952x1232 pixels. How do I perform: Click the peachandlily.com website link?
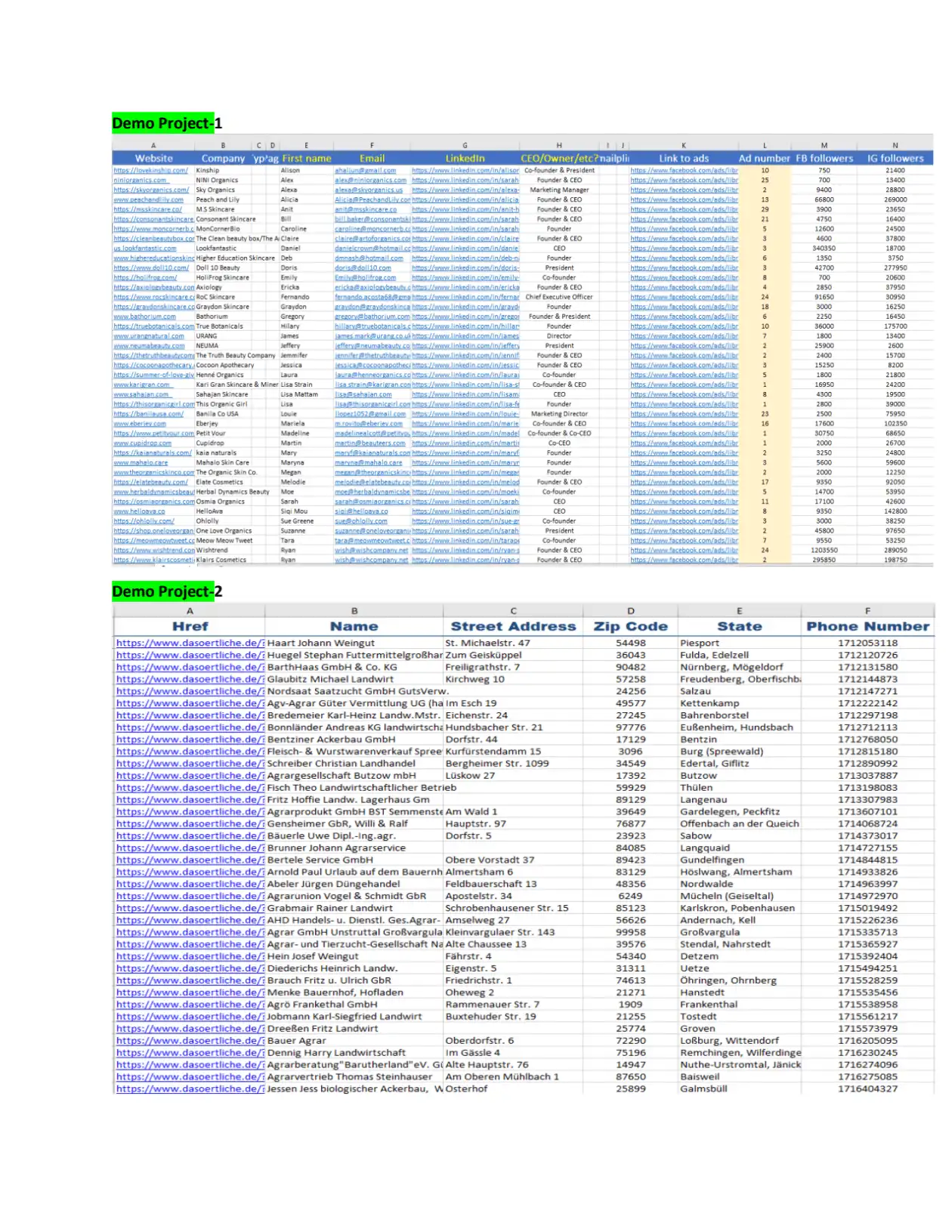tap(148, 200)
